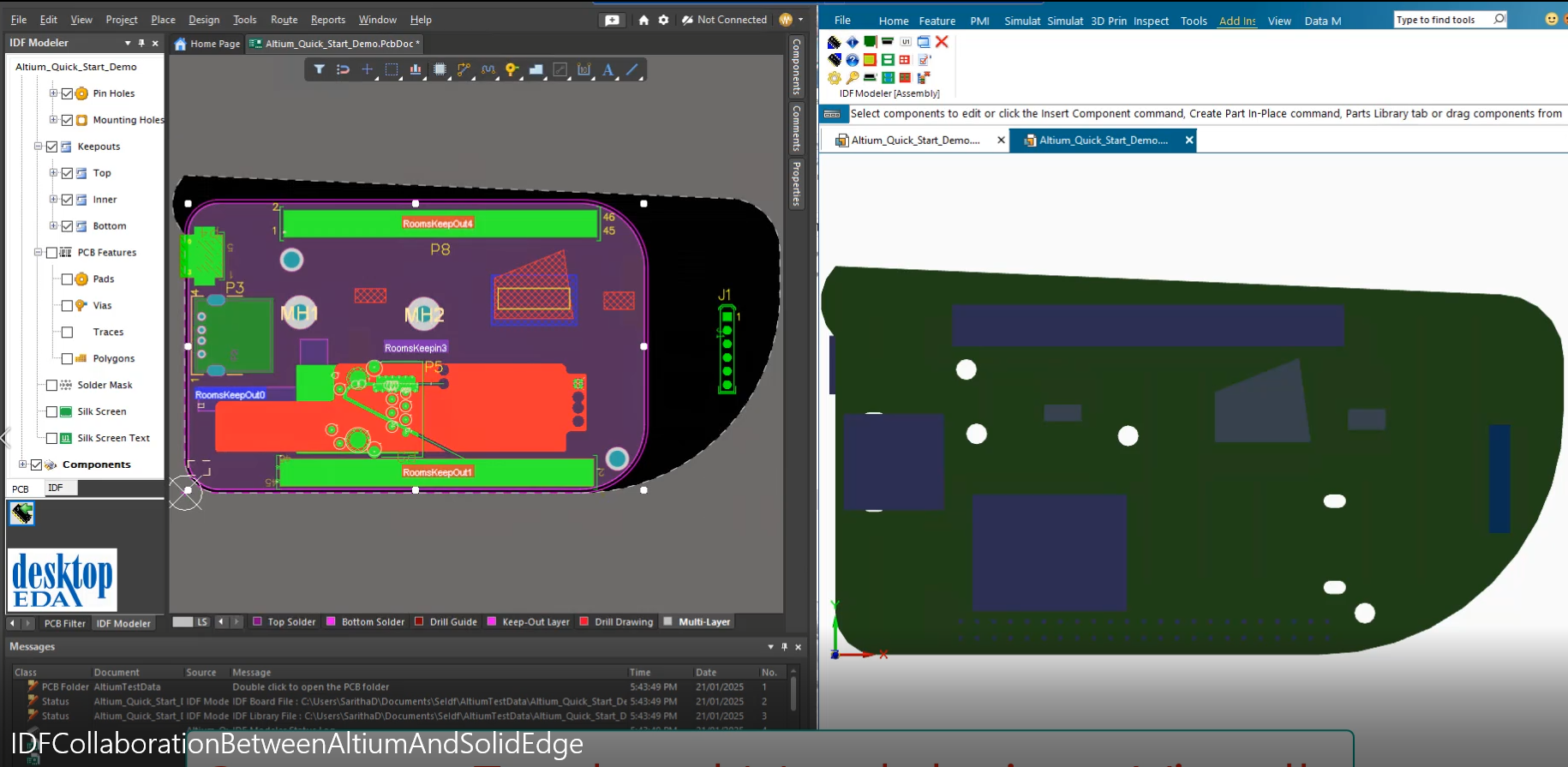Click the place polygon stair-shaped icon
The height and width of the screenshot is (767, 1568).
pyautogui.click(x=536, y=69)
